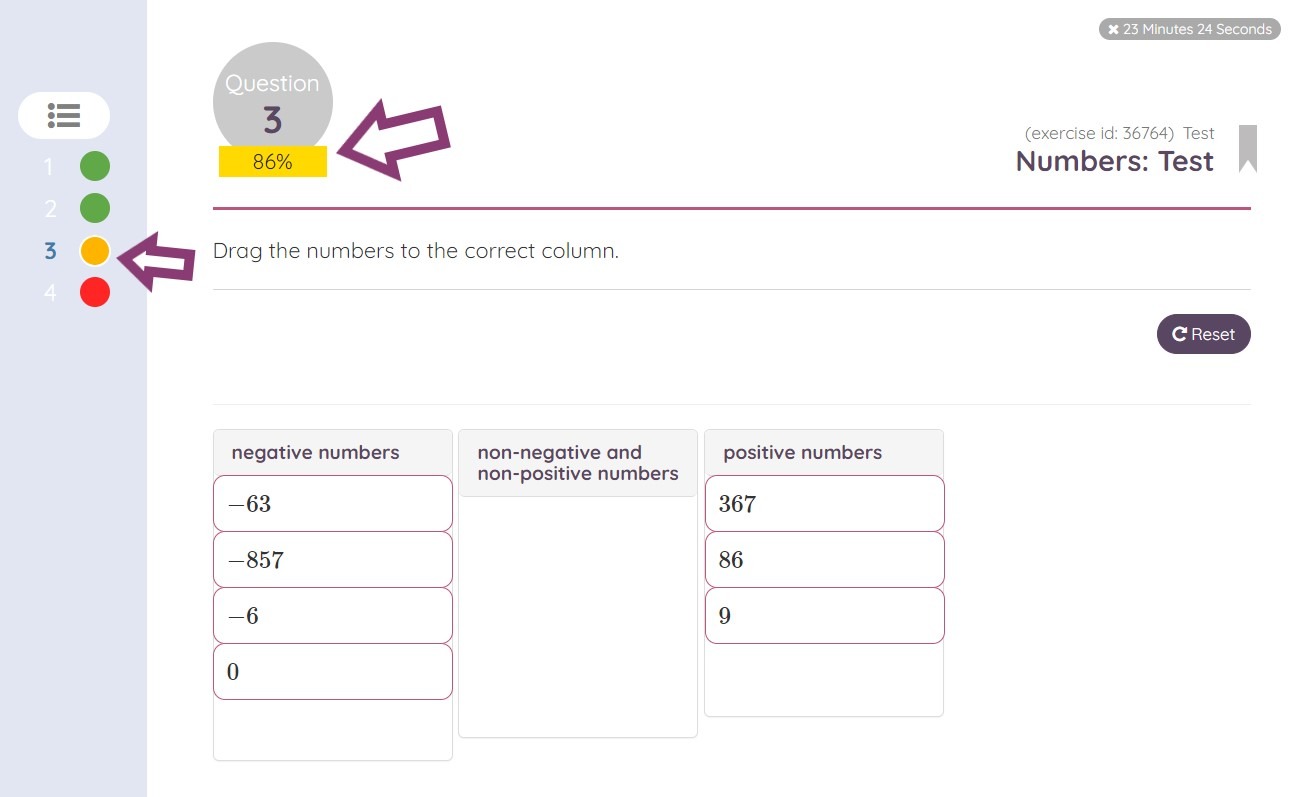Click the Numbers: Test title link
1303x797 pixels.
pyautogui.click(x=1114, y=160)
